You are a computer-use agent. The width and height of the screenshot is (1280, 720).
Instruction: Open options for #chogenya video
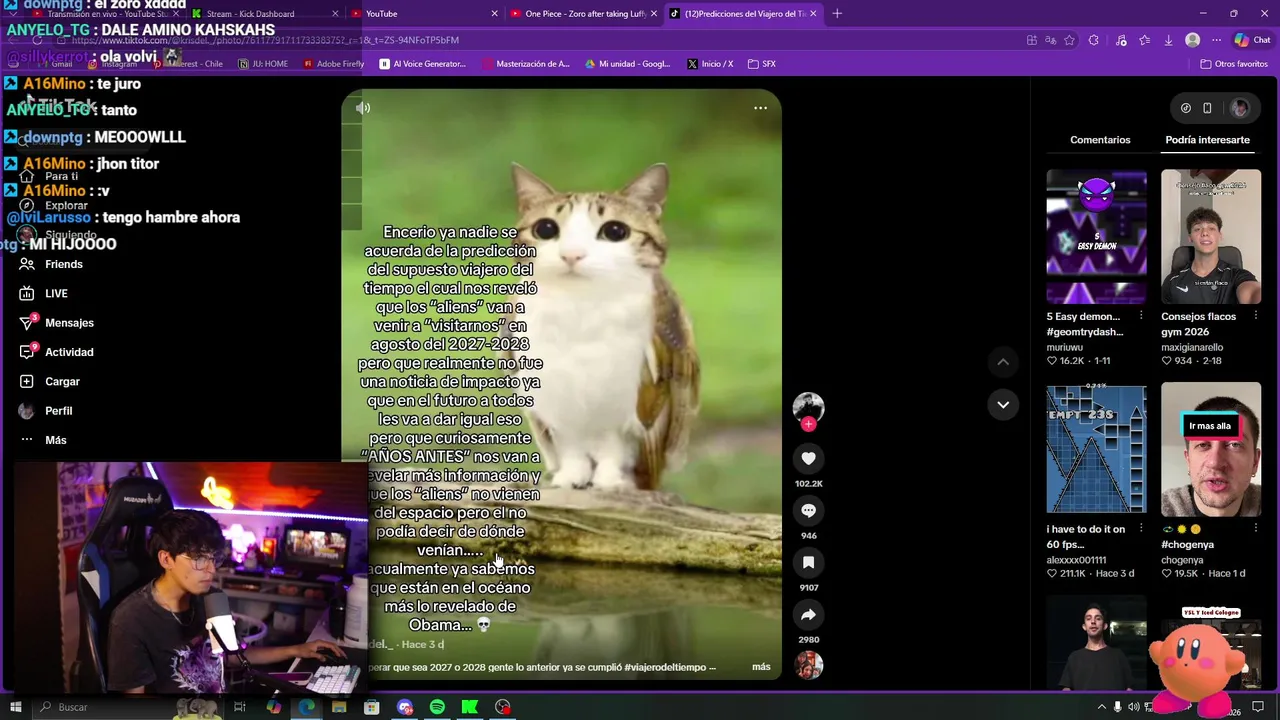coord(1256,529)
